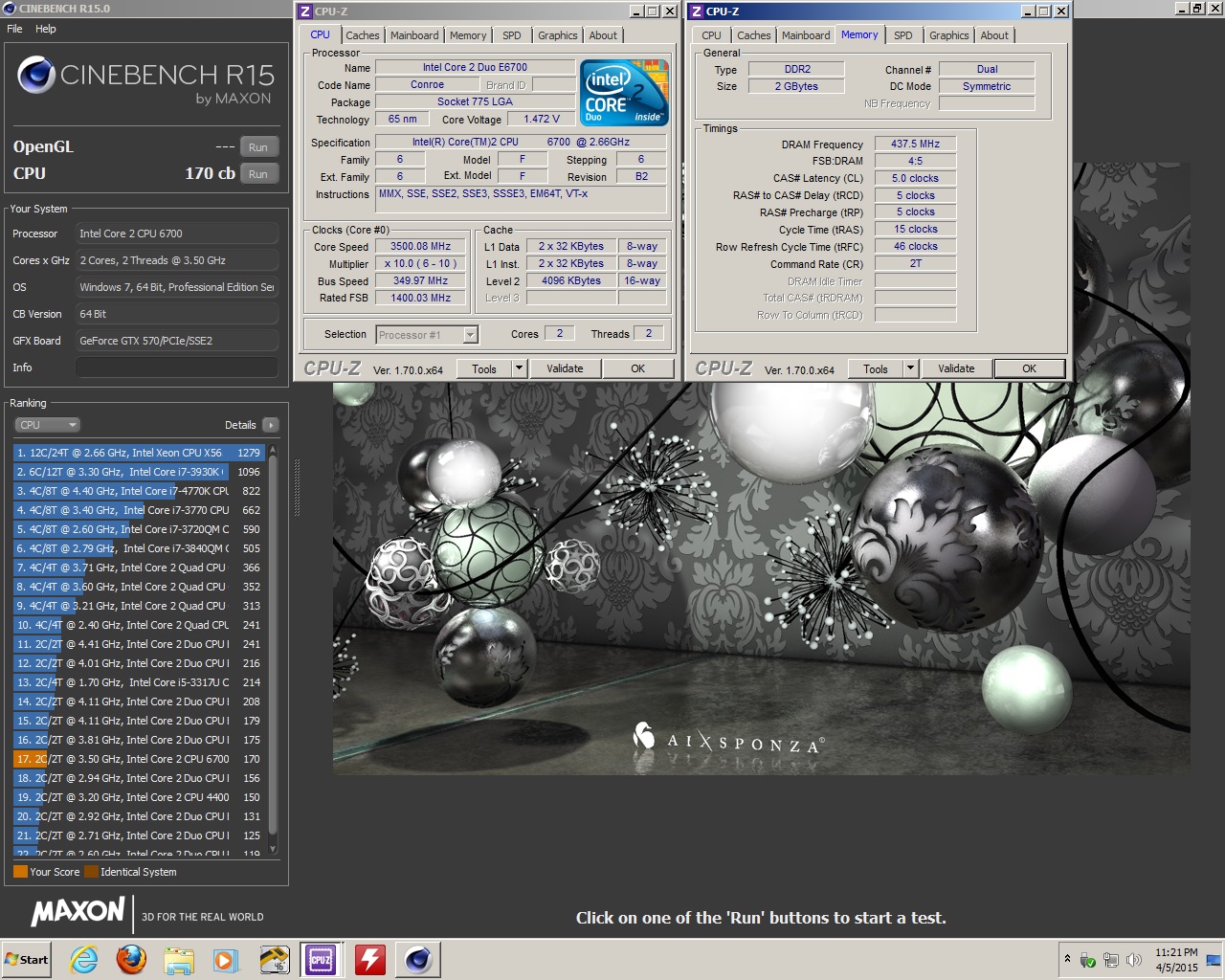Click the left CPU-Z window title icon
1225x980 pixels.
[305, 11]
